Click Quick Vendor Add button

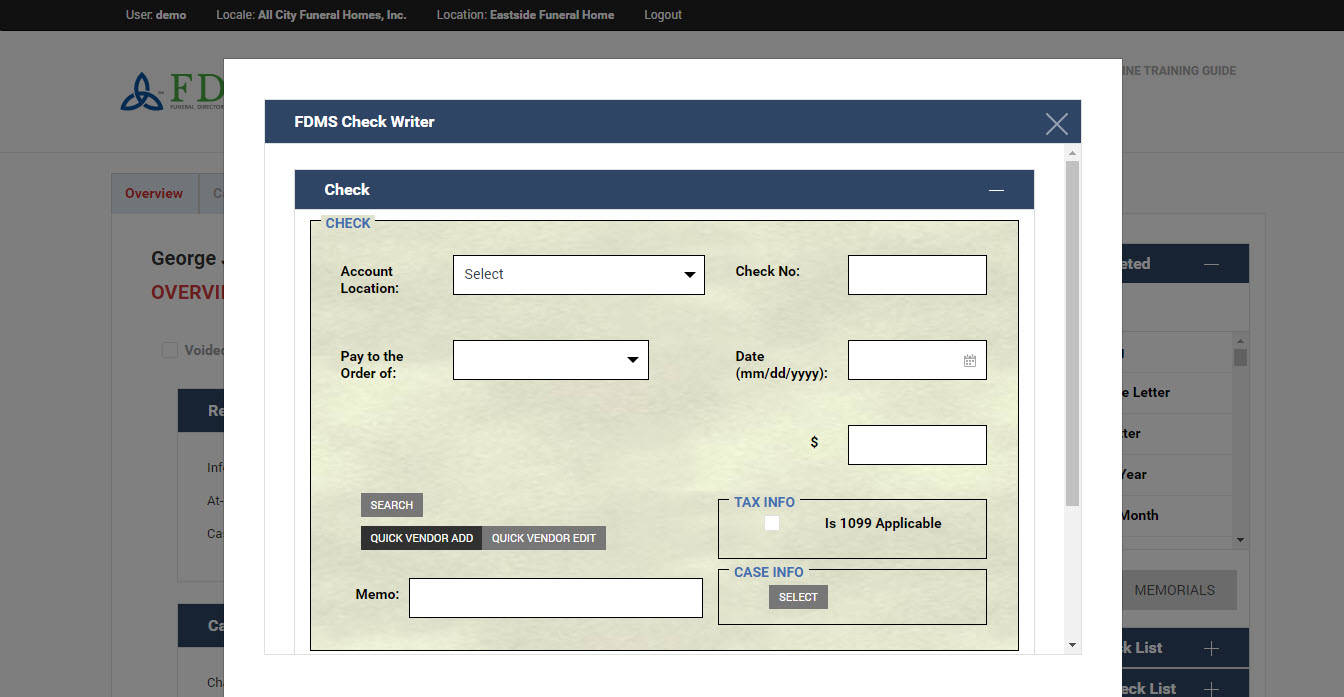pyautogui.click(x=421, y=538)
